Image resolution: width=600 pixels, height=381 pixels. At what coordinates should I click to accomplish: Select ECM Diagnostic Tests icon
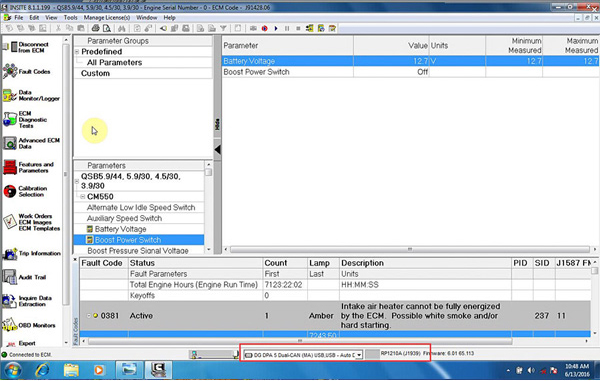[x=10, y=119]
